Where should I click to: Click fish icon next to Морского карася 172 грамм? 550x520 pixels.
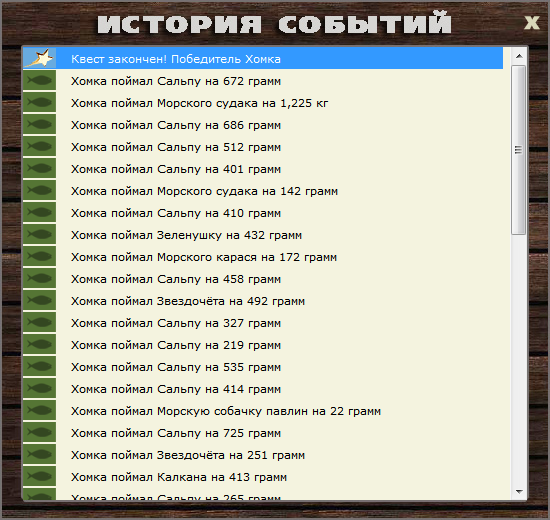click(39, 256)
